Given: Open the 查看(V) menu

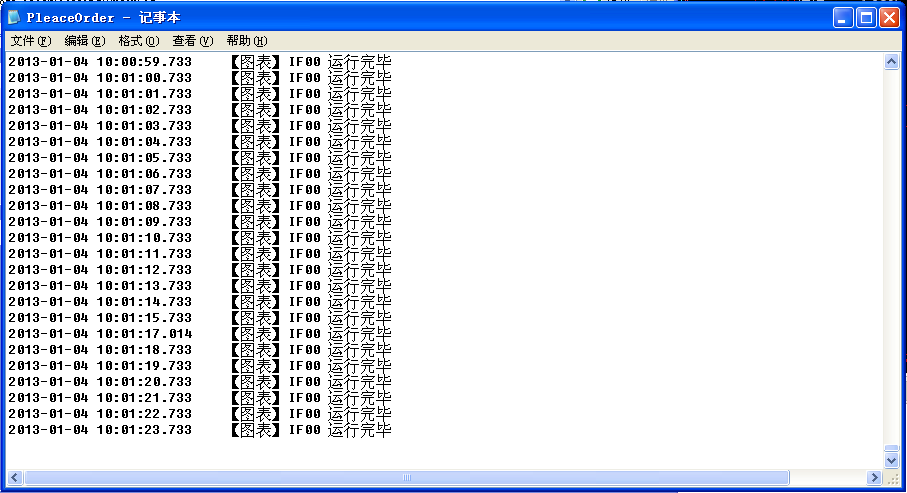Looking at the screenshot, I should pos(193,41).
